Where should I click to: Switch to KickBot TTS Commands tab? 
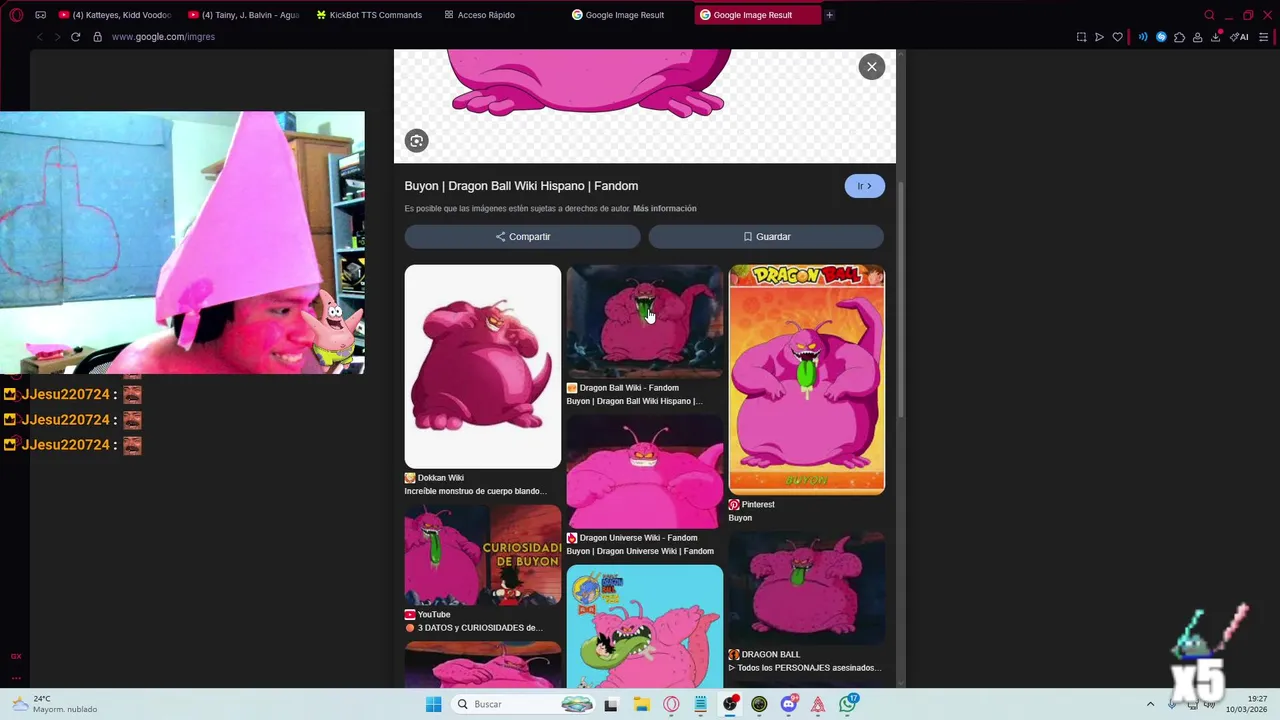click(x=370, y=15)
